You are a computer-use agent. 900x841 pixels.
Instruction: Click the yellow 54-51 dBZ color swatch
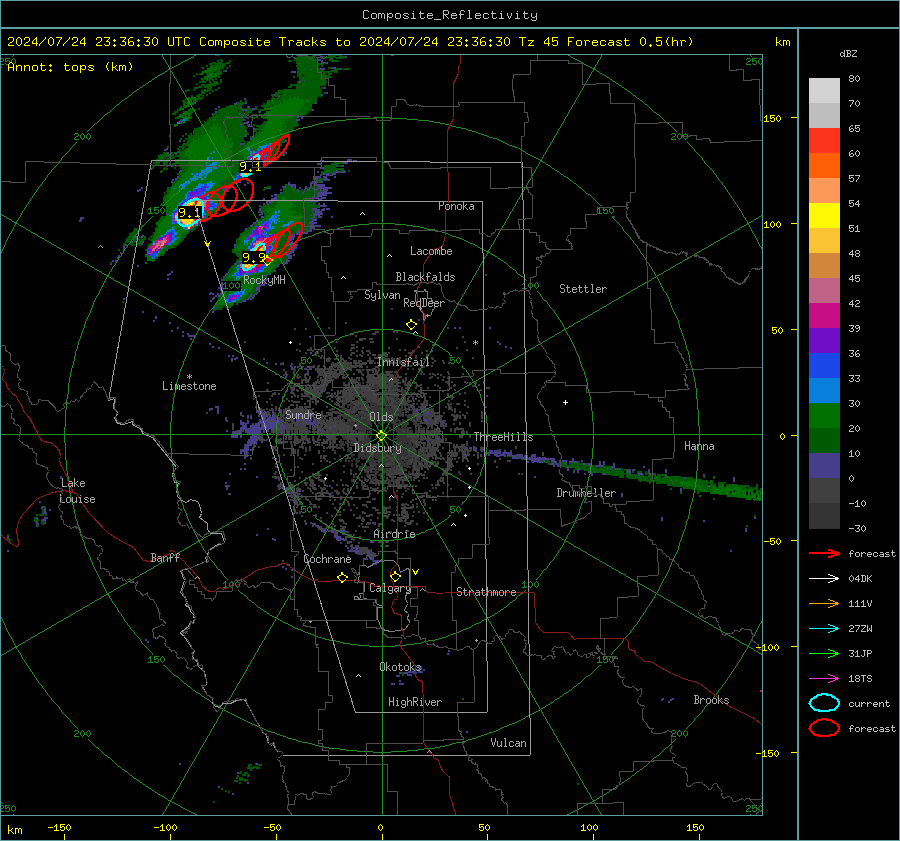[824, 216]
